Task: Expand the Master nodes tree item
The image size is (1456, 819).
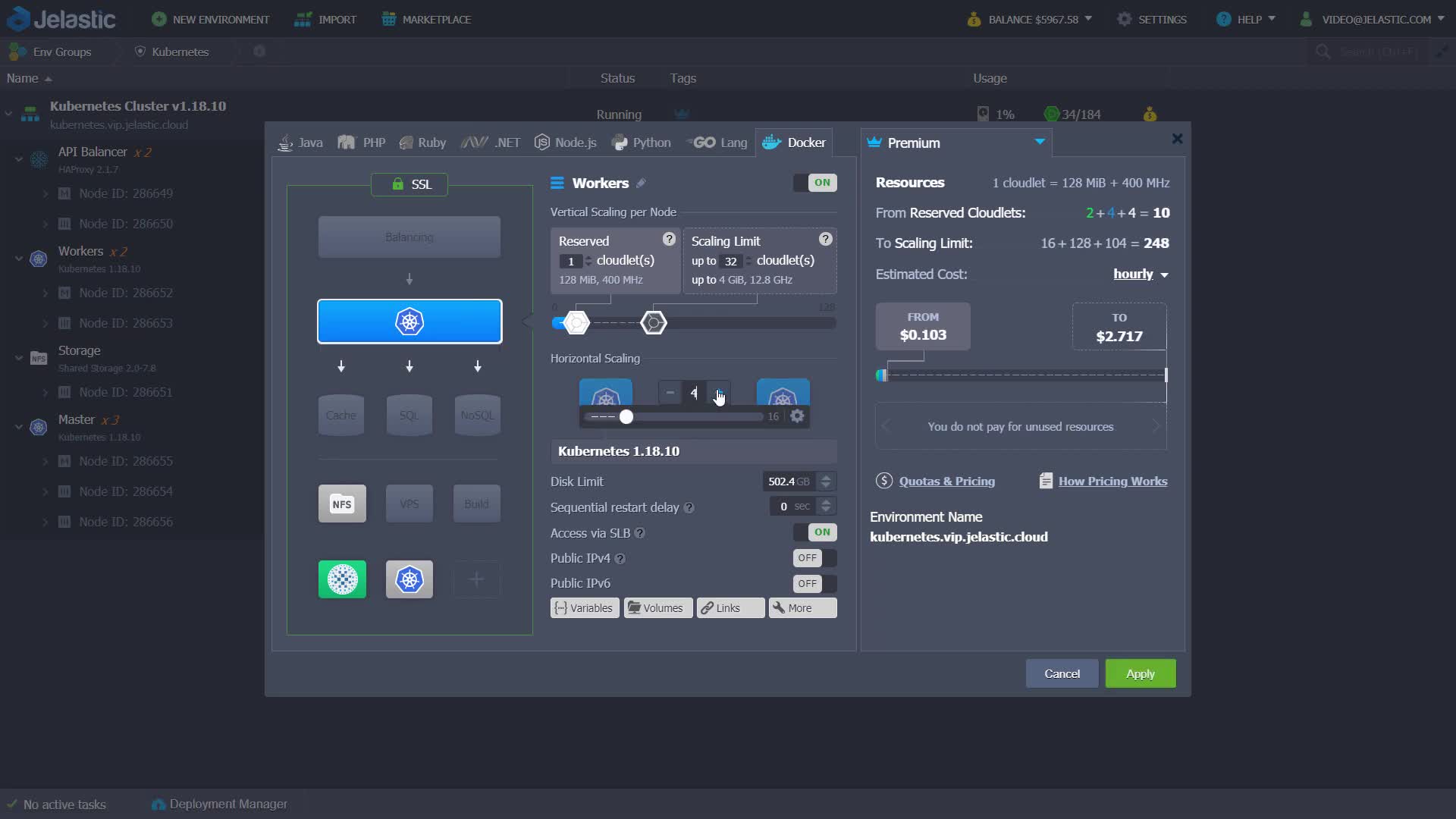Action: (x=19, y=427)
